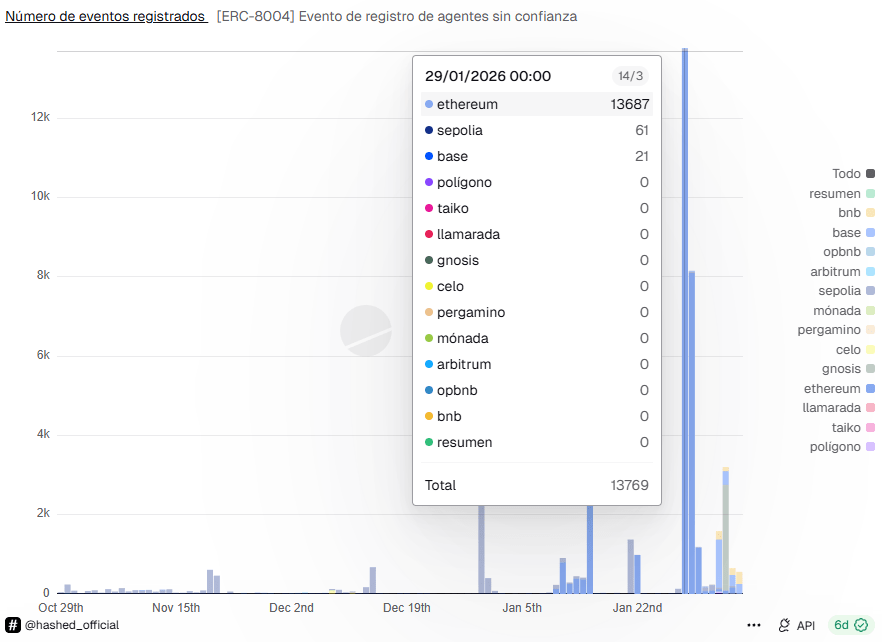Open the Número de eventos registrados link

pyautogui.click(x=105, y=17)
